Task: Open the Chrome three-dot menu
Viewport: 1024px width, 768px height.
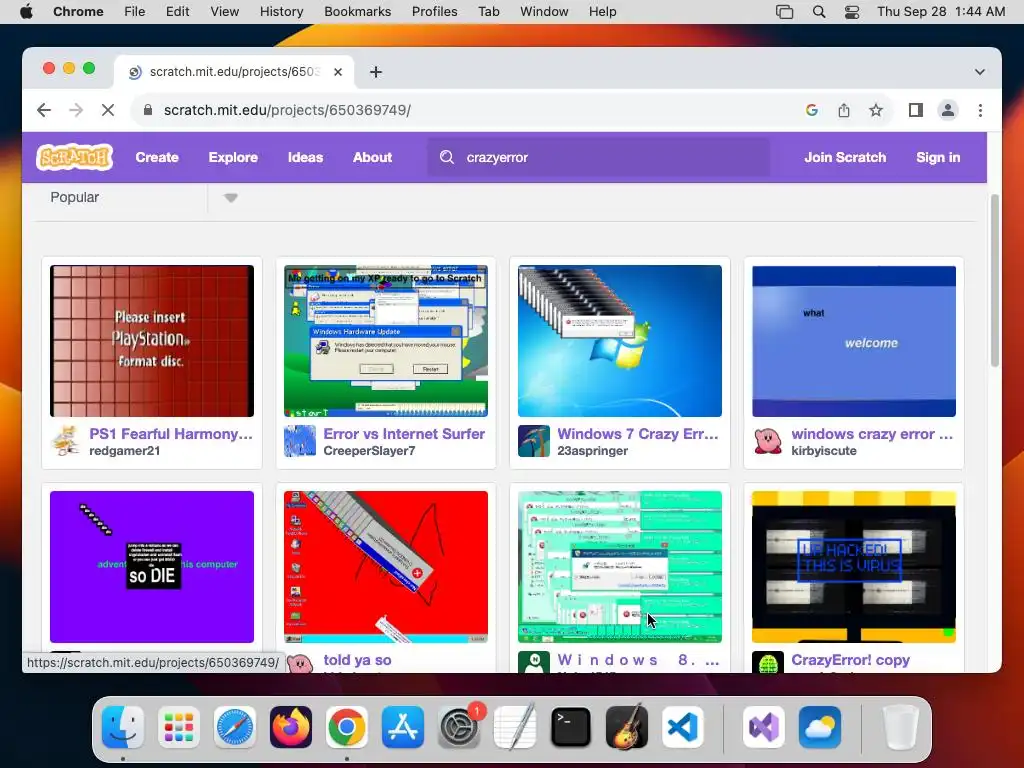Action: (980, 110)
